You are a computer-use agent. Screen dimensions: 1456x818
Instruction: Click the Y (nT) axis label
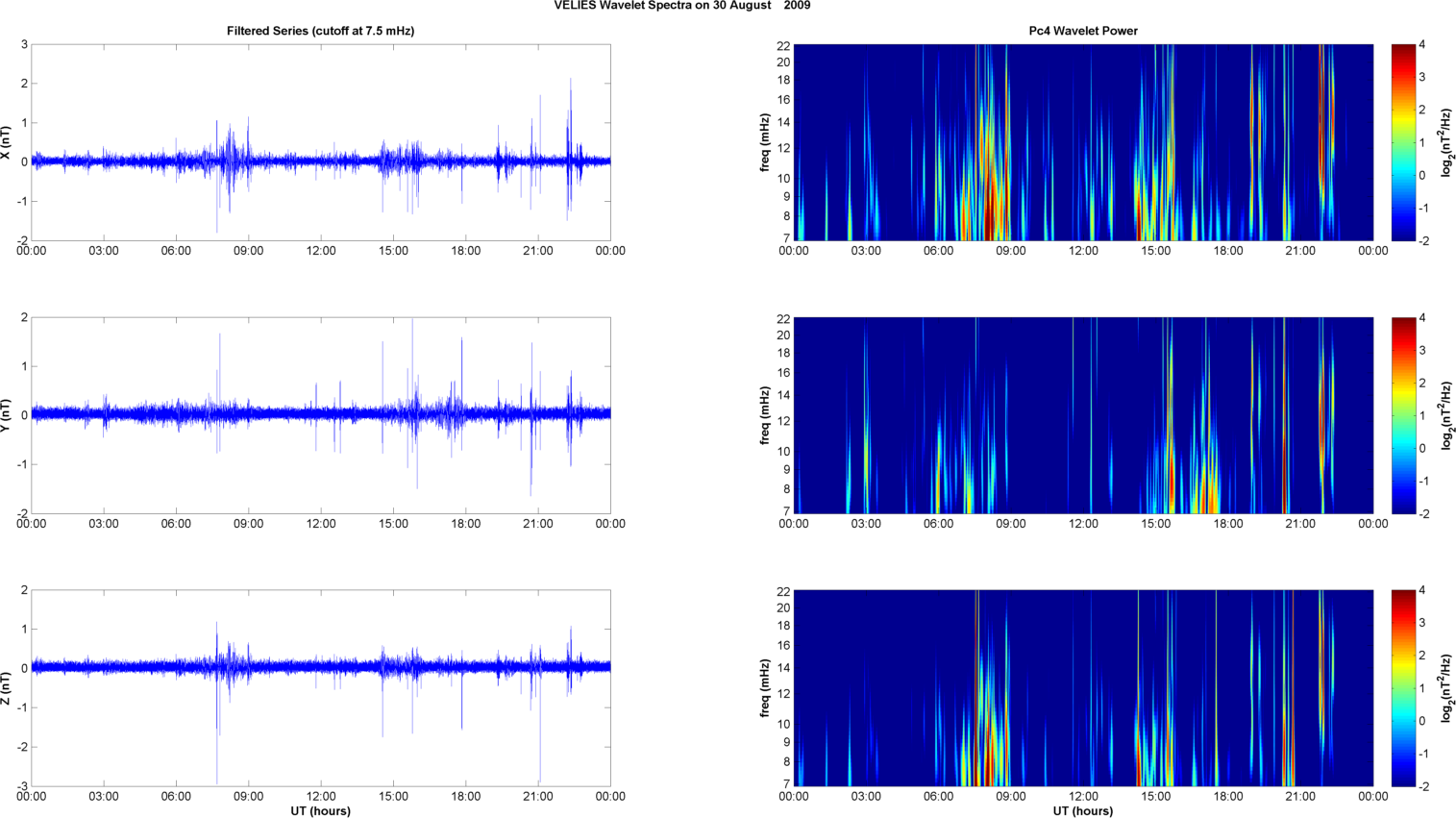[6, 415]
